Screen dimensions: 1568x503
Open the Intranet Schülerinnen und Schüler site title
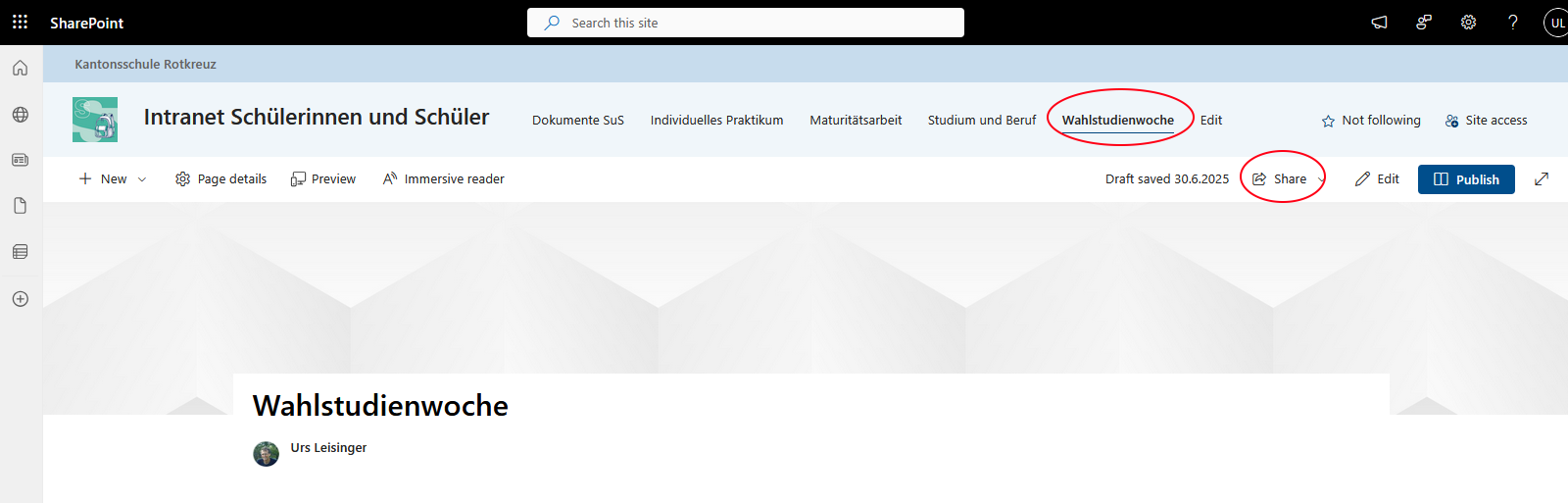[x=316, y=117]
